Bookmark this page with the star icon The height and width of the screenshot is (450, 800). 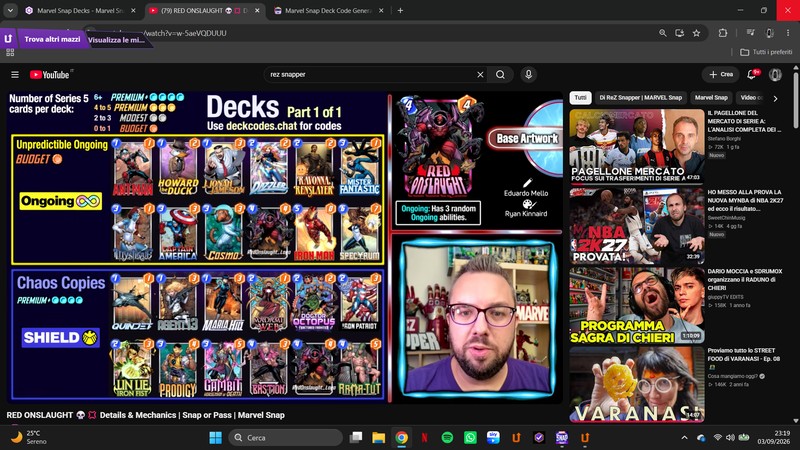[x=696, y=33]
